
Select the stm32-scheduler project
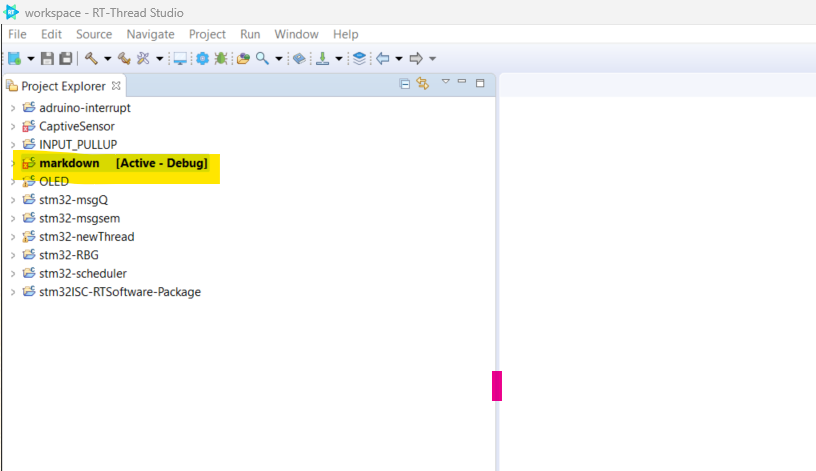click(x=82, y=273)
